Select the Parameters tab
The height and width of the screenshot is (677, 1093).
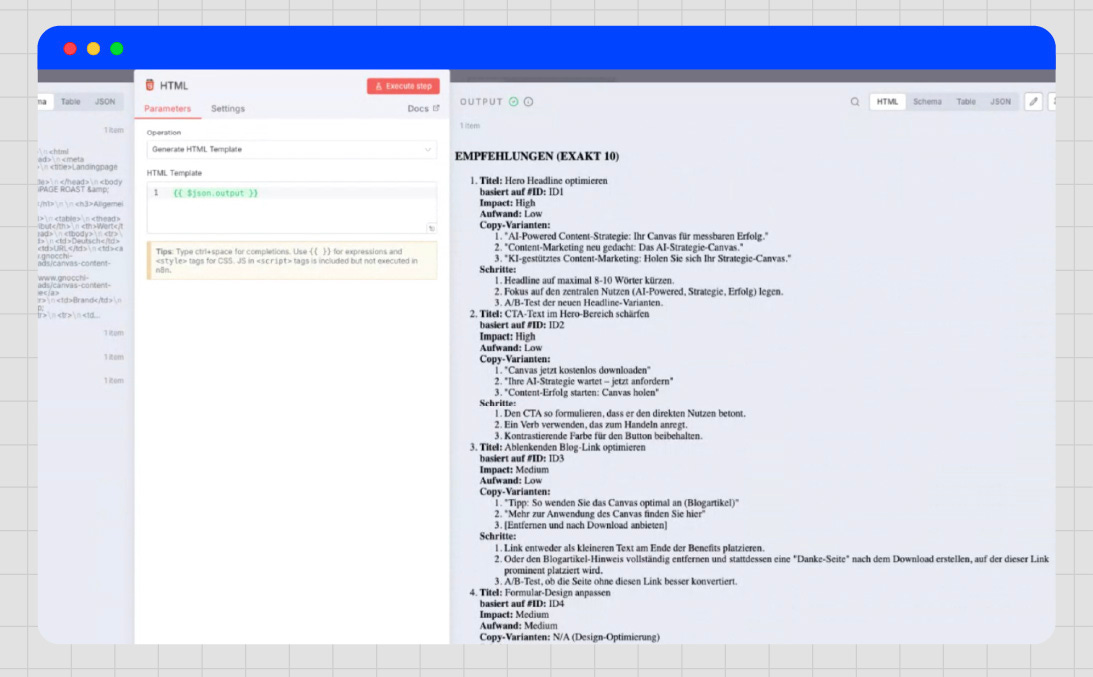168,109
